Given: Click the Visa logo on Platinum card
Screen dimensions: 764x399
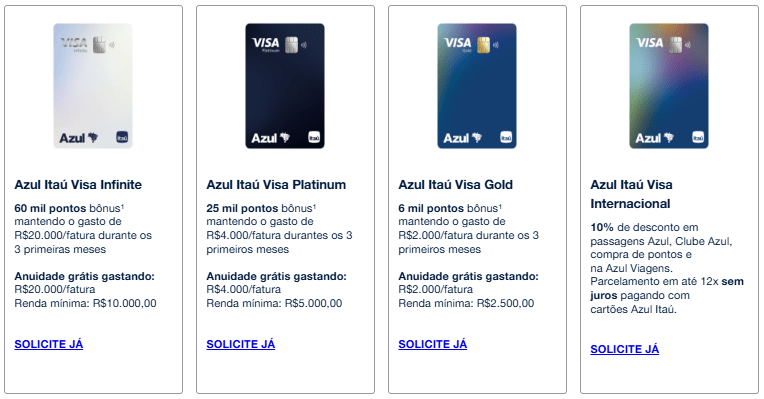Looking at the screenshot, I should (x=266, y=43).
